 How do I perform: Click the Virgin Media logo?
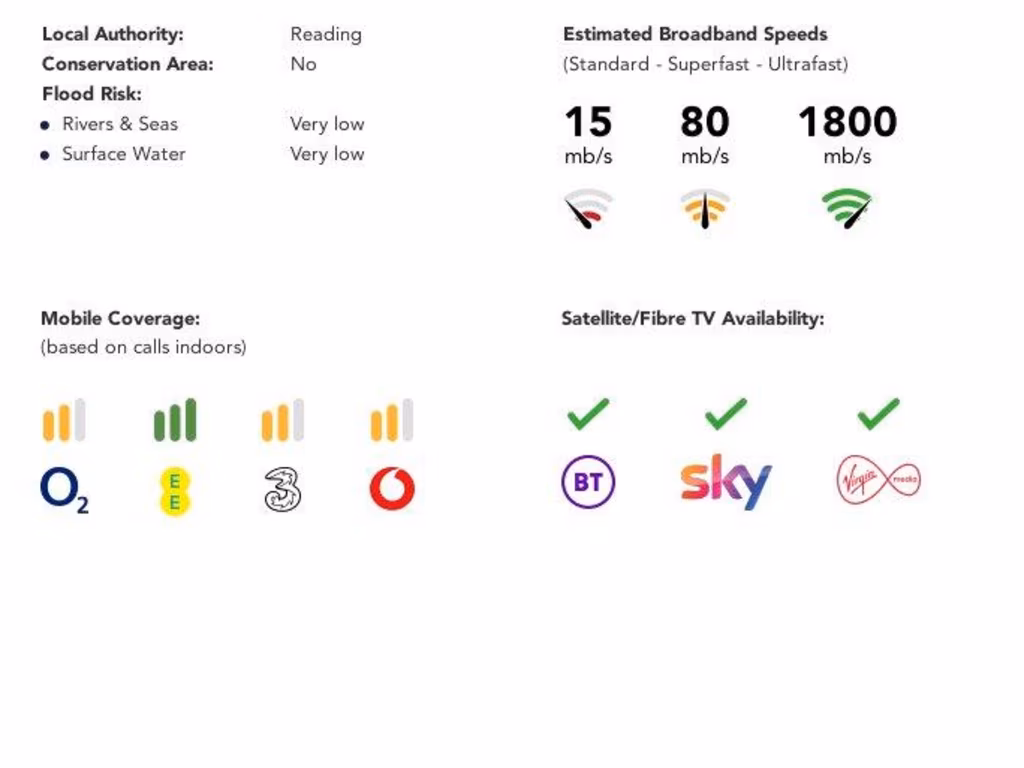pyautogui.click(x=878, y=481)
